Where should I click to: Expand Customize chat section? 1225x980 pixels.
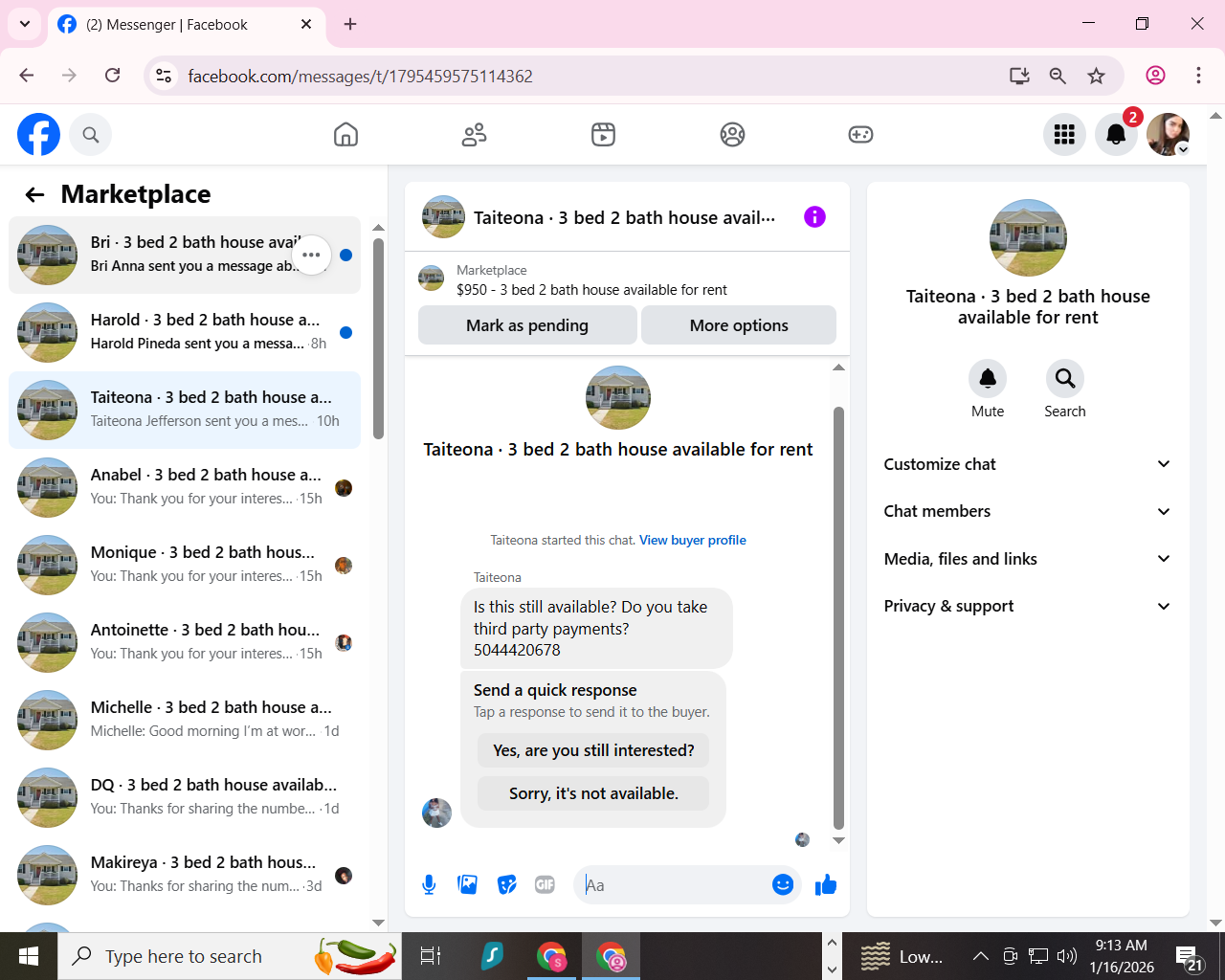(1028, 464)
